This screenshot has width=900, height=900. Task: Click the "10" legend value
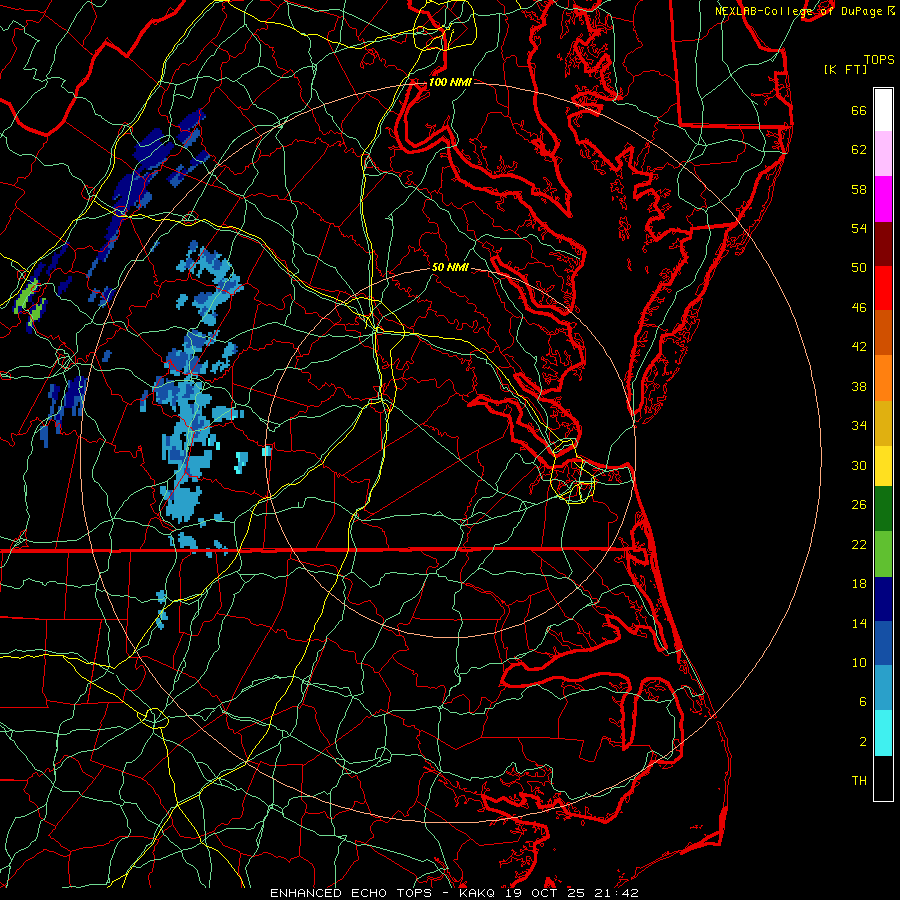(x=859, y=663)
